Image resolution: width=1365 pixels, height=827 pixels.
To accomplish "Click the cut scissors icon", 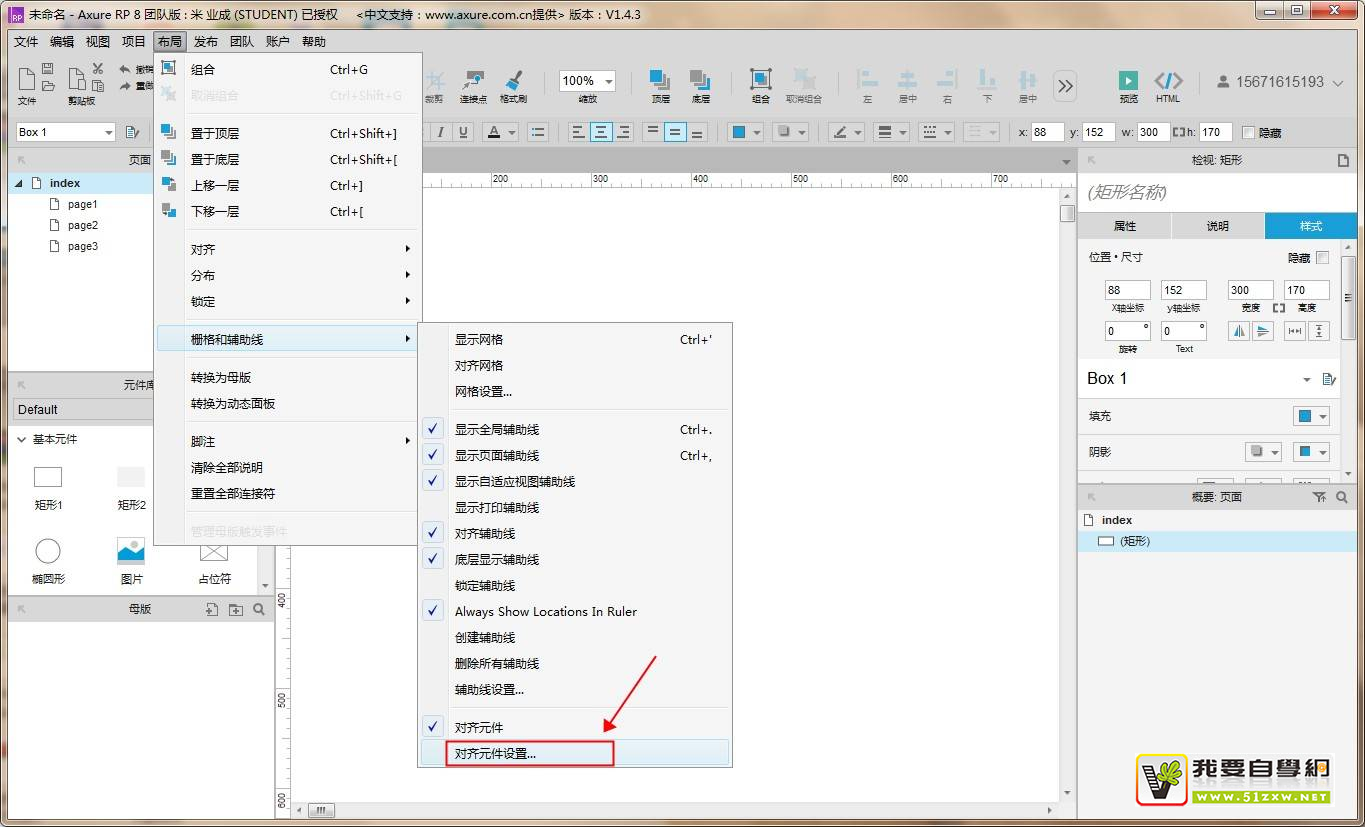I will (98, 68).
